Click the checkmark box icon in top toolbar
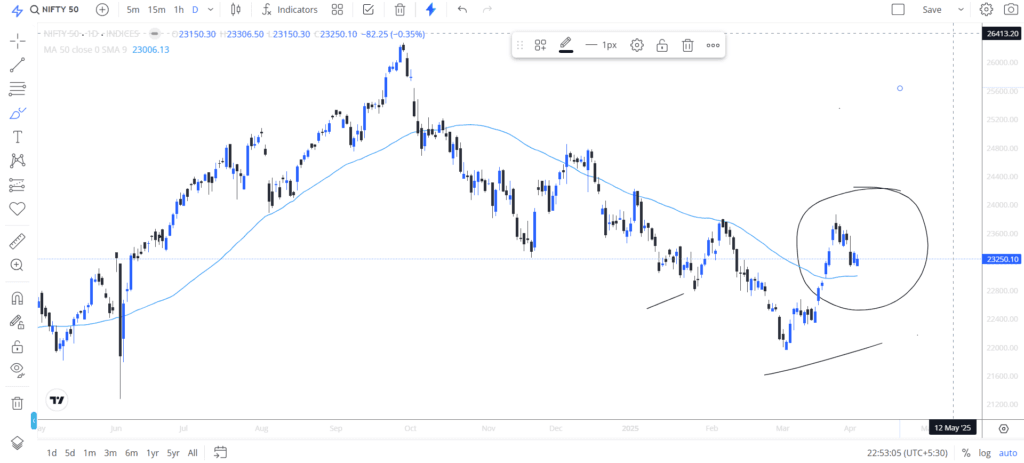The width and height of the screenshot is (1024, 463). [x=368, y=10]
